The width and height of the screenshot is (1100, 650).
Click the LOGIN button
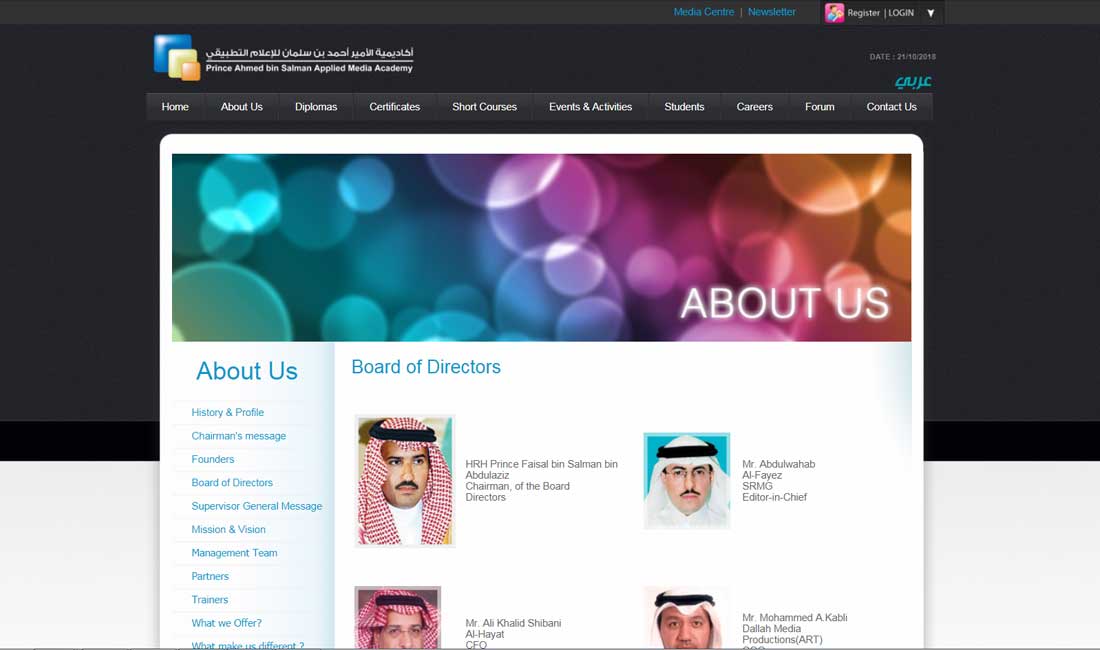(x=901, y=13)
